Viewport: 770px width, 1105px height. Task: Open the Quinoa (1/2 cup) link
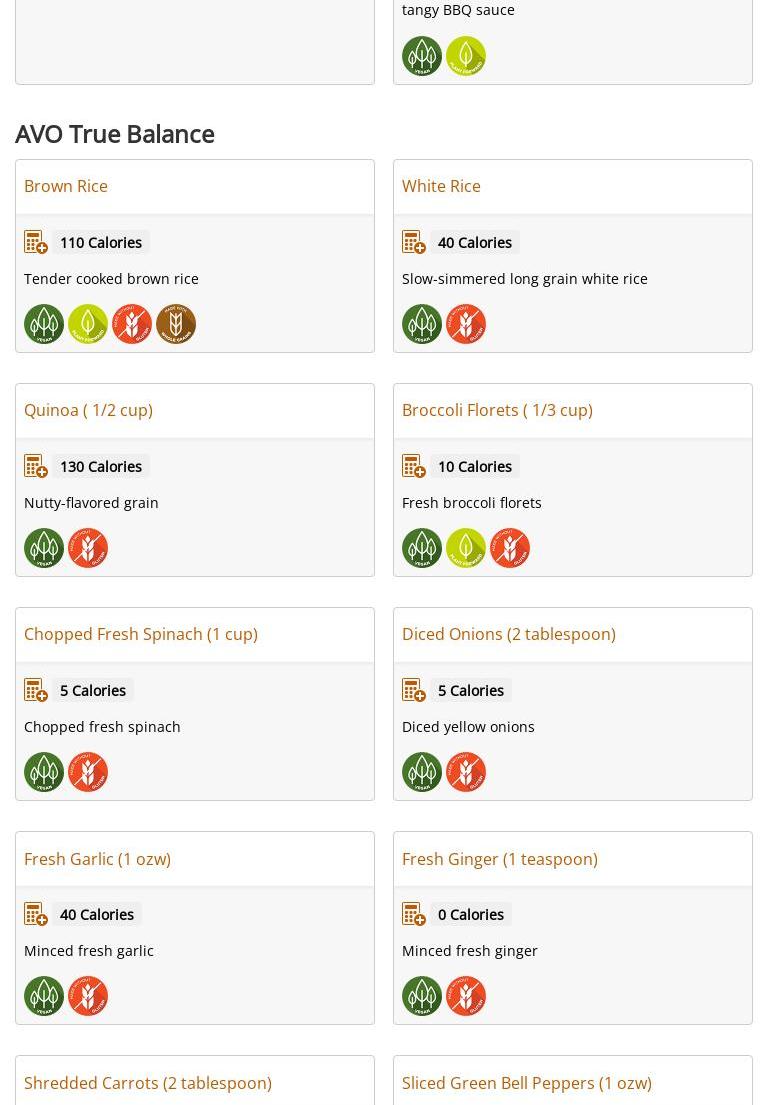pyautogui.click(x=88, y=410)
